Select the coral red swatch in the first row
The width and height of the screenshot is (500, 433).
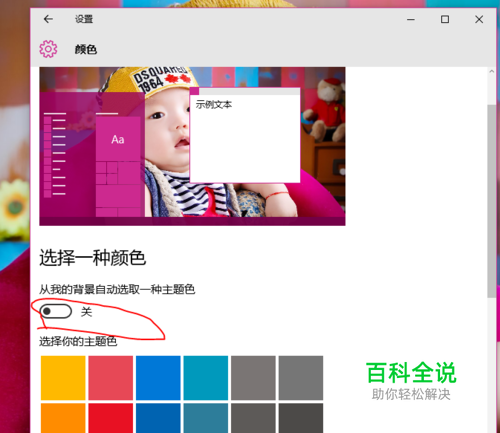(x=111, y=378)
